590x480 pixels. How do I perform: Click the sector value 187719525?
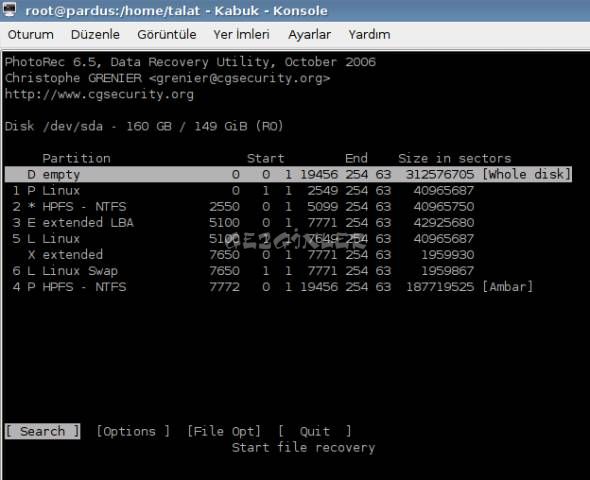point(440,287)
